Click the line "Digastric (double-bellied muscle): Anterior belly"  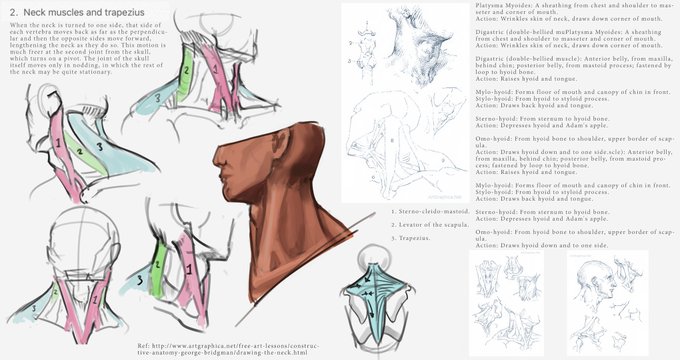click(x=573, y=59)
